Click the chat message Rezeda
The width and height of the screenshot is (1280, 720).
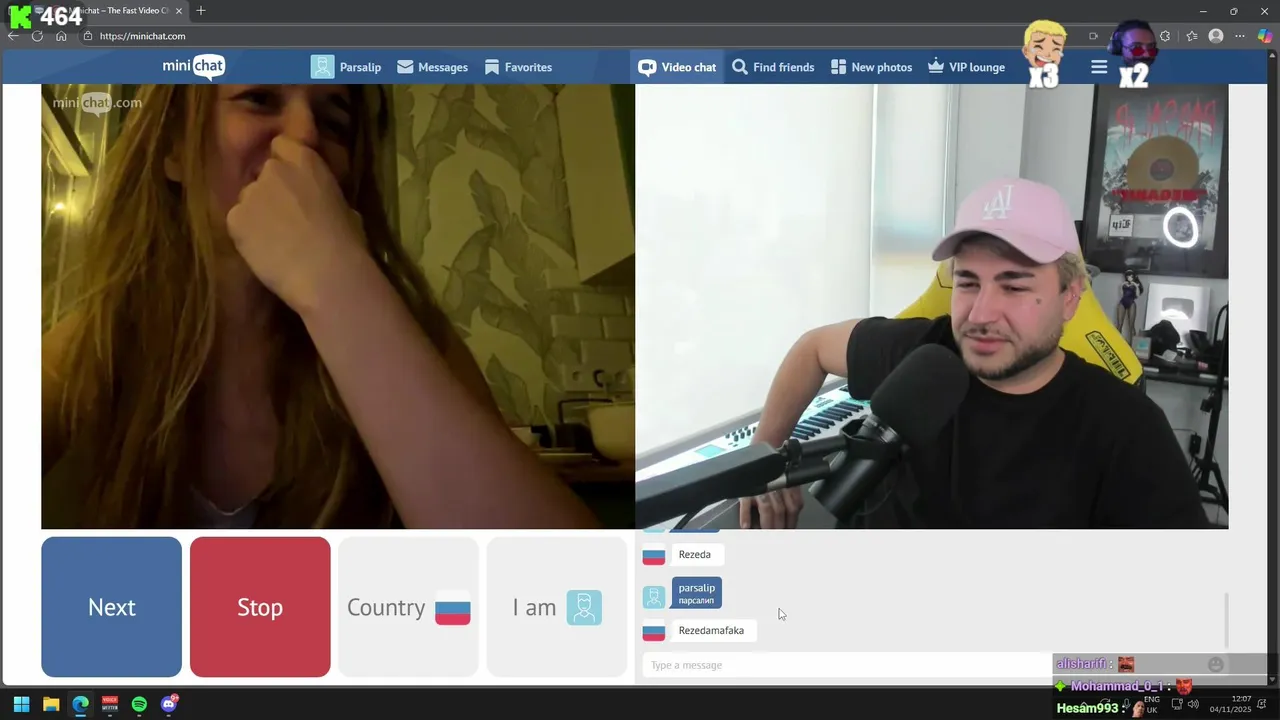click(695, 554)
